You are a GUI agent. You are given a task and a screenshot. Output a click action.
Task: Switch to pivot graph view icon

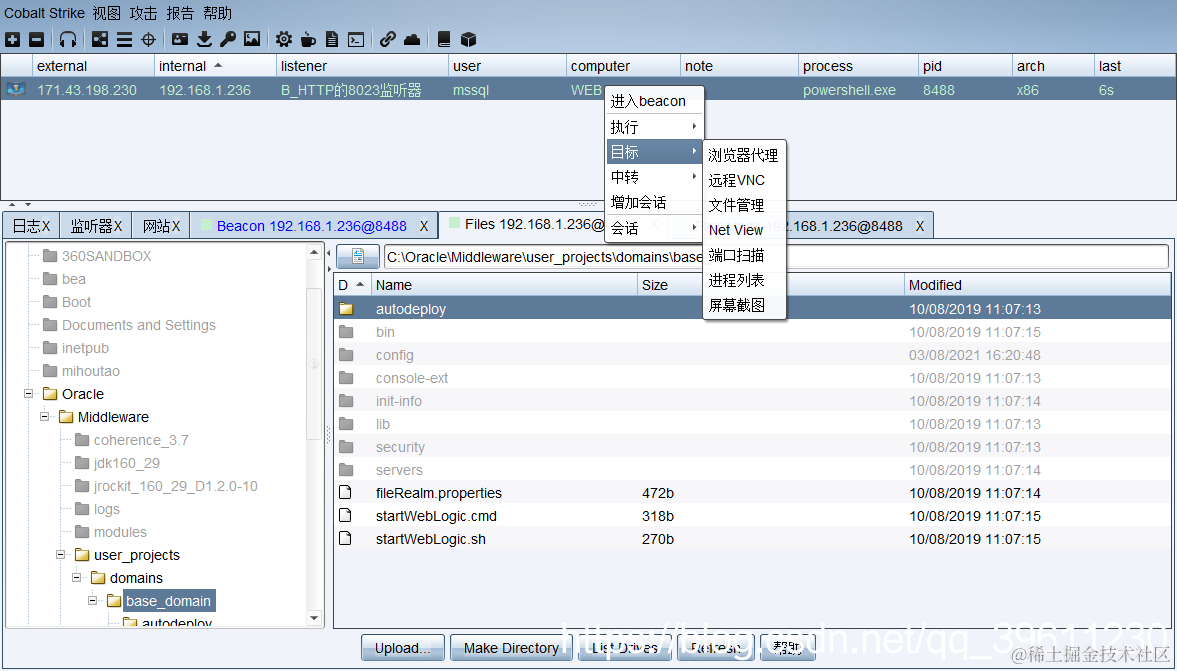point(100,40)
